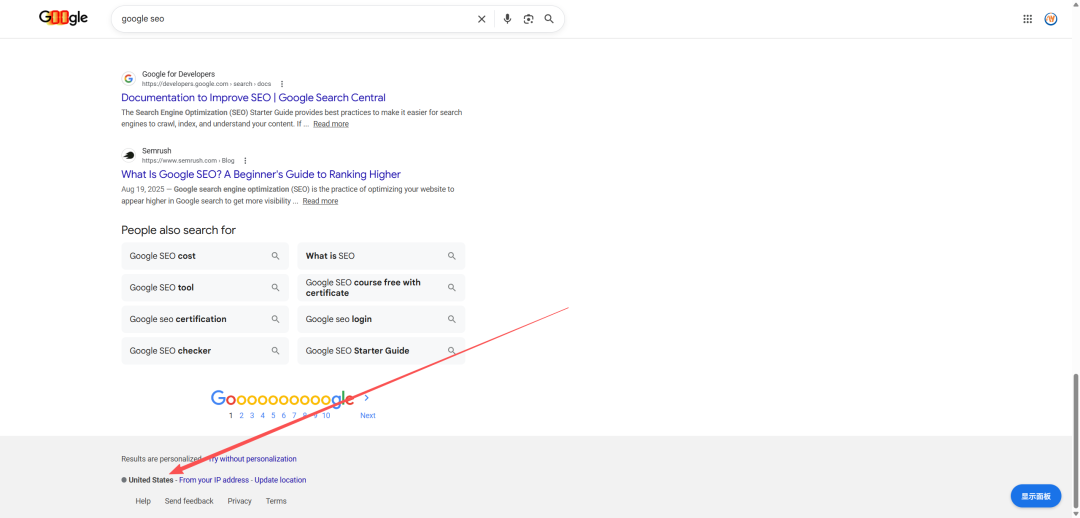Viewport: 1080px width, 518px height.
Task: Open more options for Google for Developers result
Action: click(282, 84)
